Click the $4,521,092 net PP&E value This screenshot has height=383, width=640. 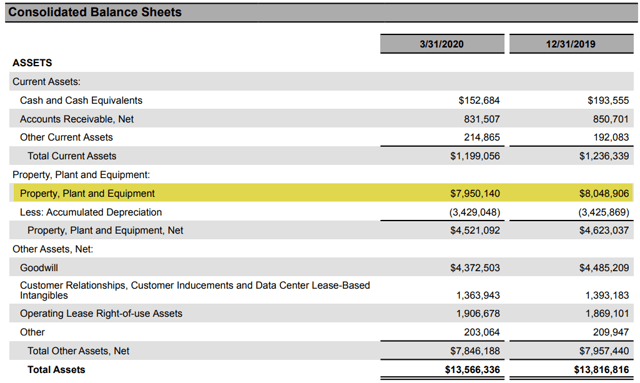(475, 231)
